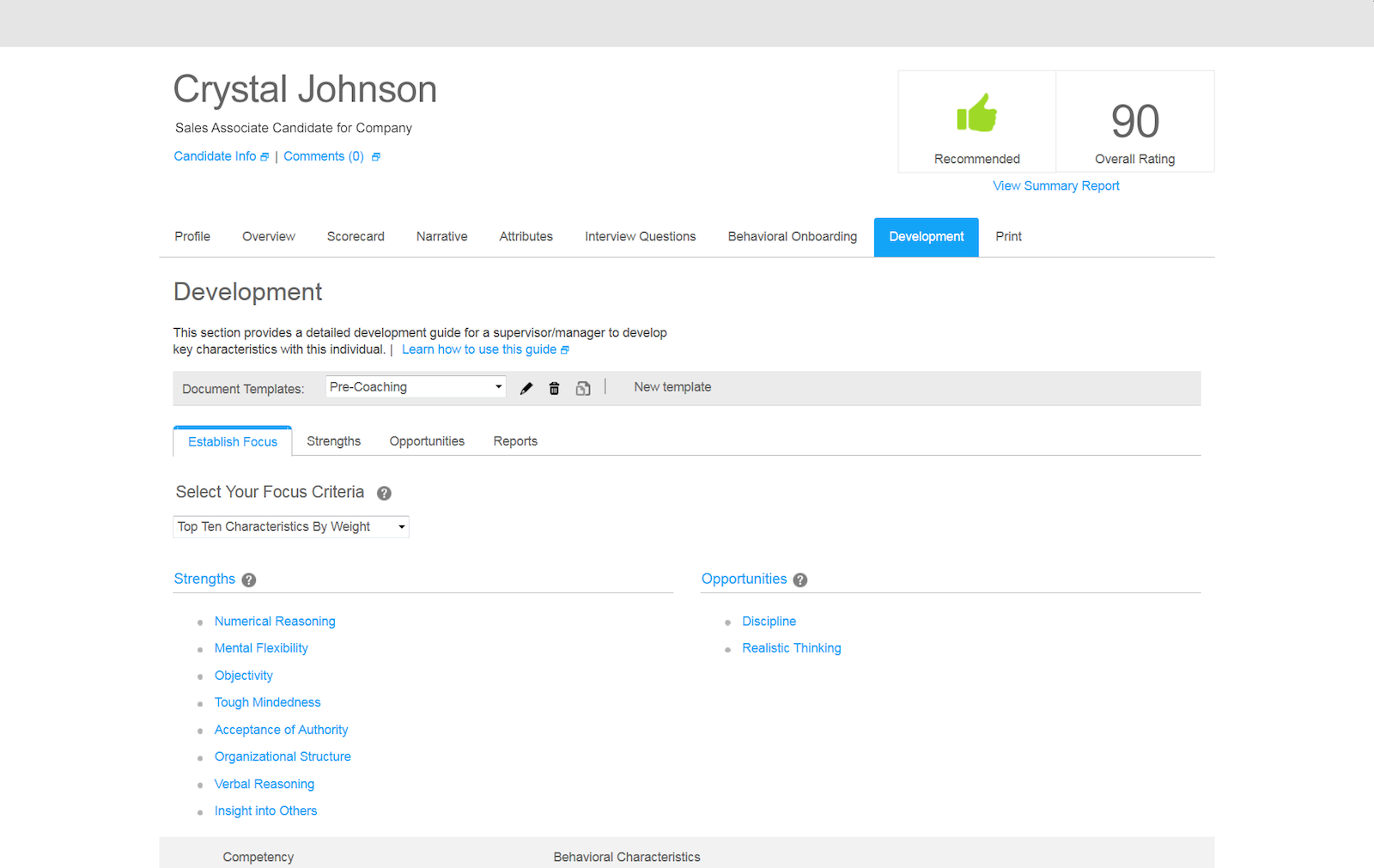Switch to the Reports sub-tab

[x=514, y=440]
